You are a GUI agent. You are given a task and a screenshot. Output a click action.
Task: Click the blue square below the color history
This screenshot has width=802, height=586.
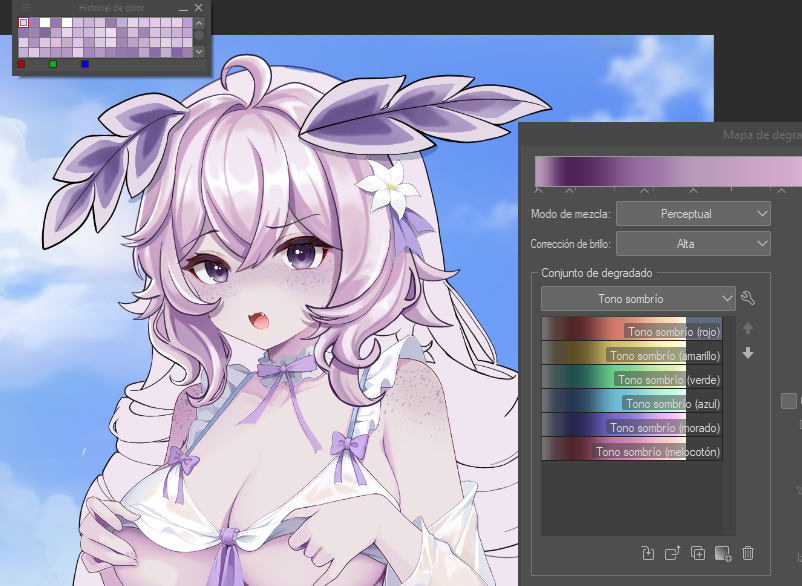click(85, 64)
